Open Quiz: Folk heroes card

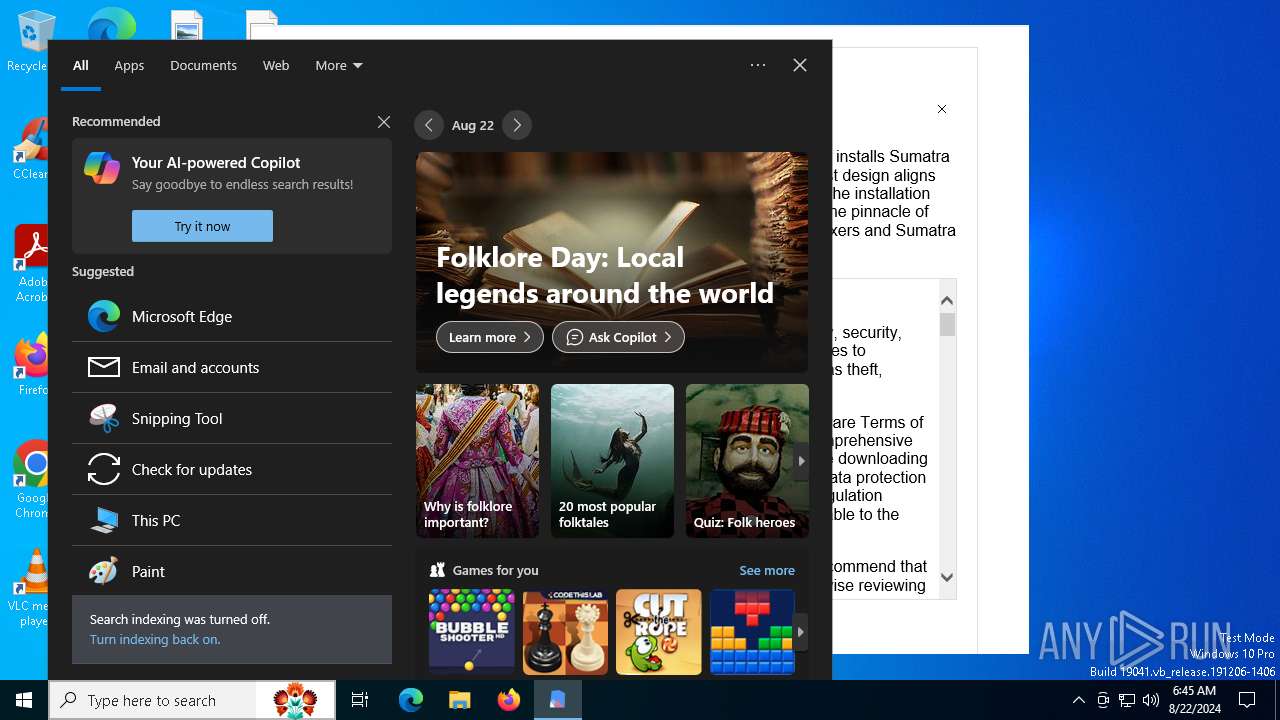747,461
